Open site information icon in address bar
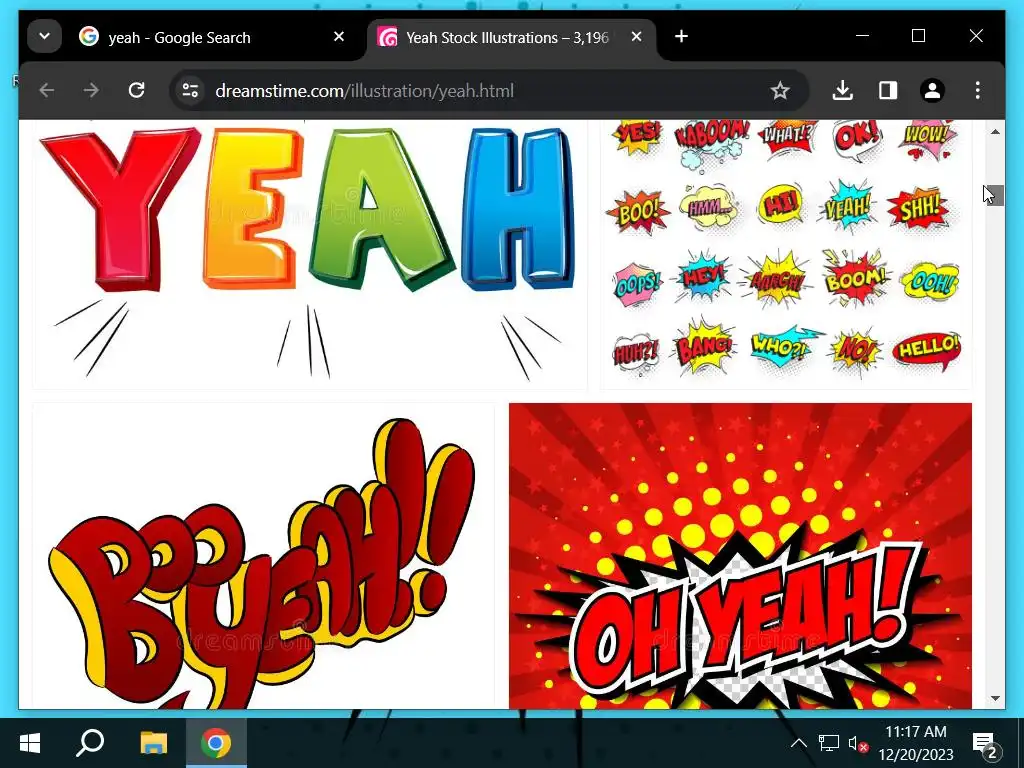 pos(190,90)
